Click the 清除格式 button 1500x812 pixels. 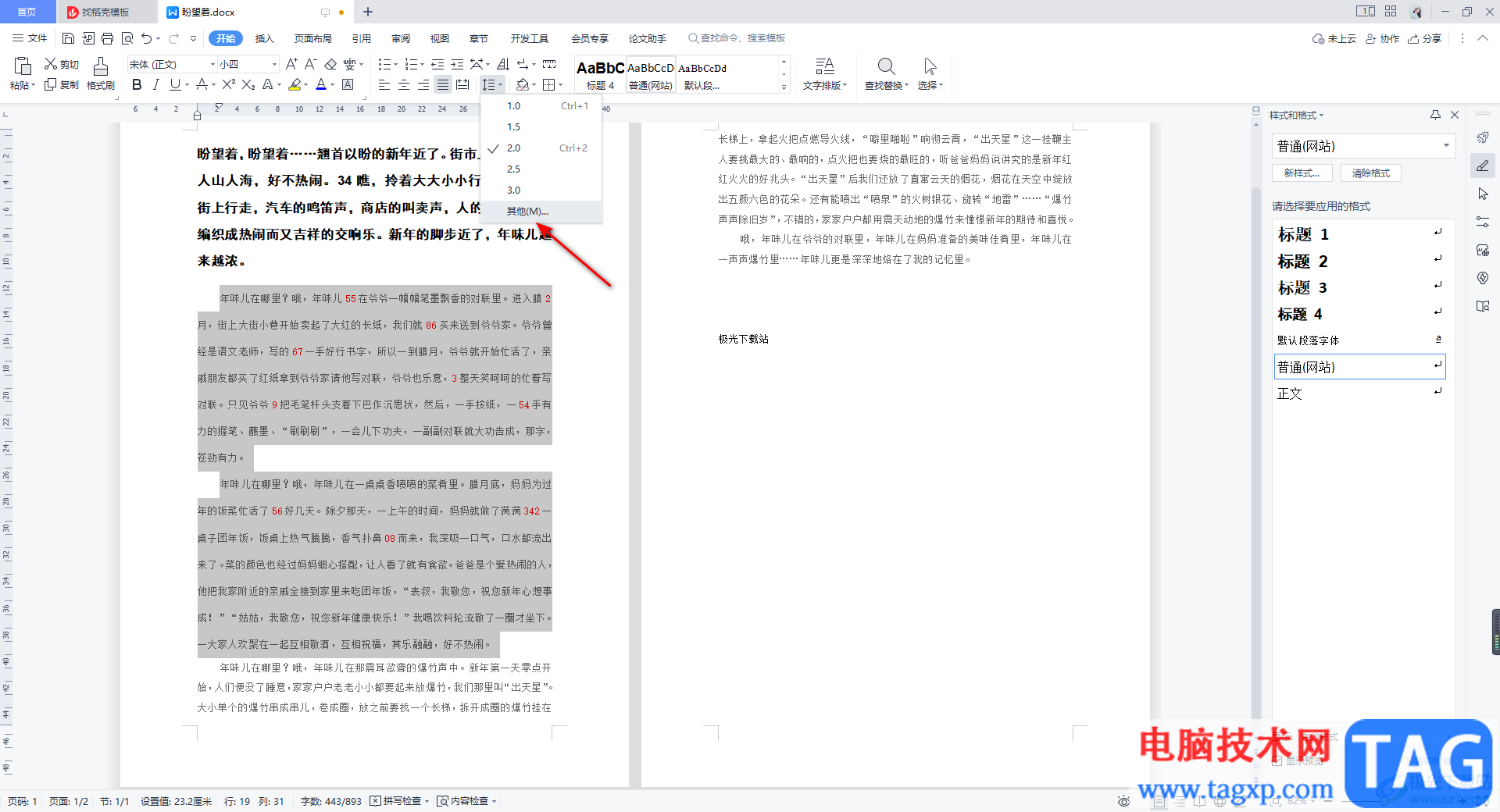(x=1371, y=173)
